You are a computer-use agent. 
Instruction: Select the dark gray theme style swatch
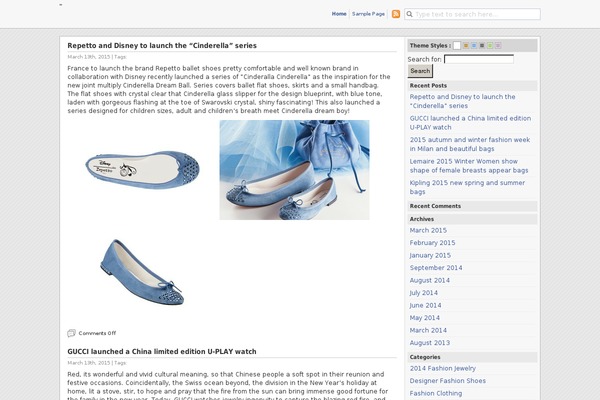(482, 46)
